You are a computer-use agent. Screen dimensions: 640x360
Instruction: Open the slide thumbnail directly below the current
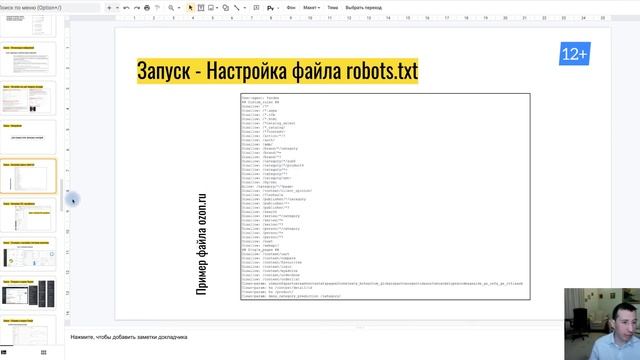[29, 215]
